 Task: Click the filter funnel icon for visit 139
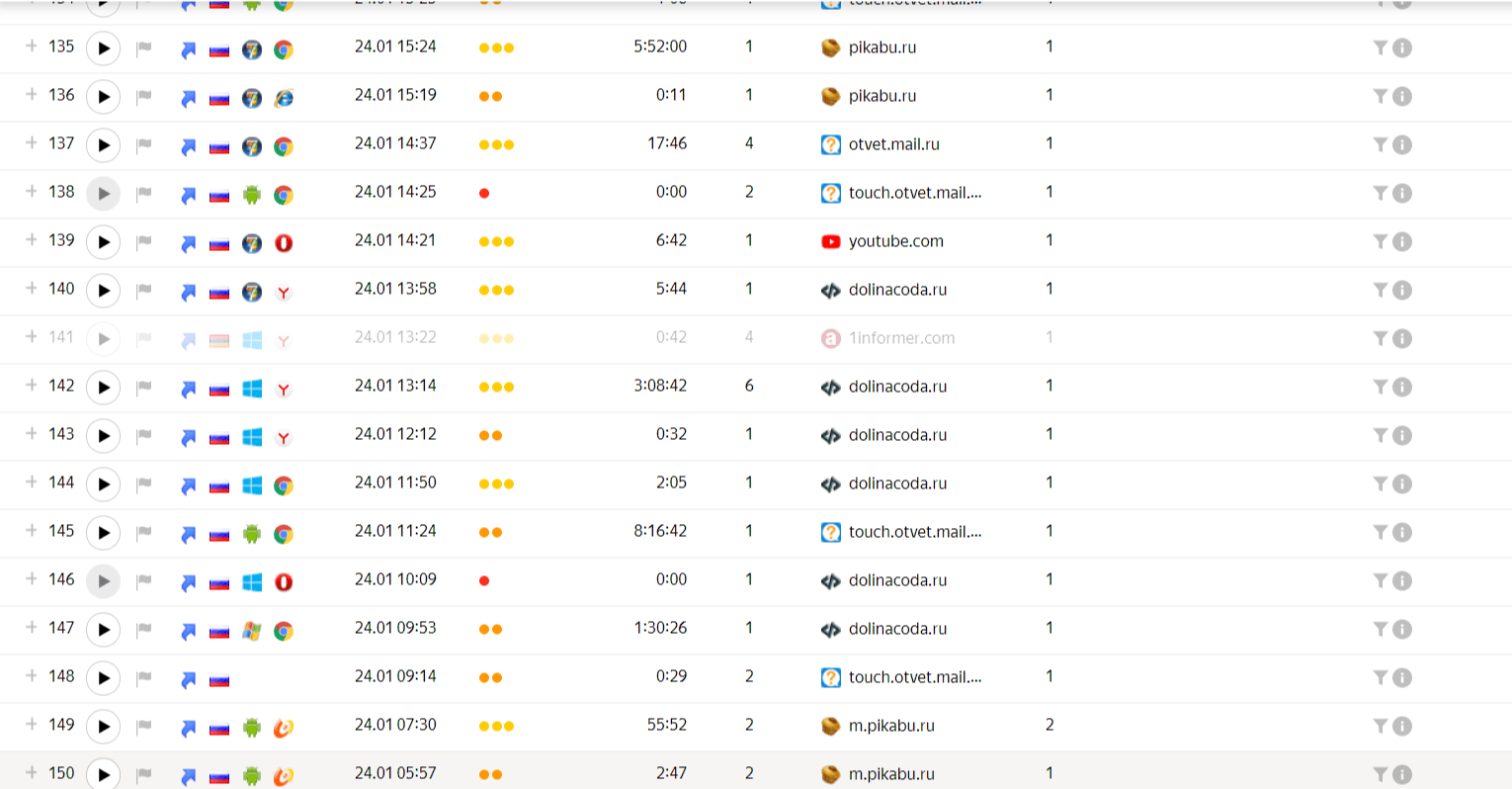pyautogui.click(x=1381, y=241)
